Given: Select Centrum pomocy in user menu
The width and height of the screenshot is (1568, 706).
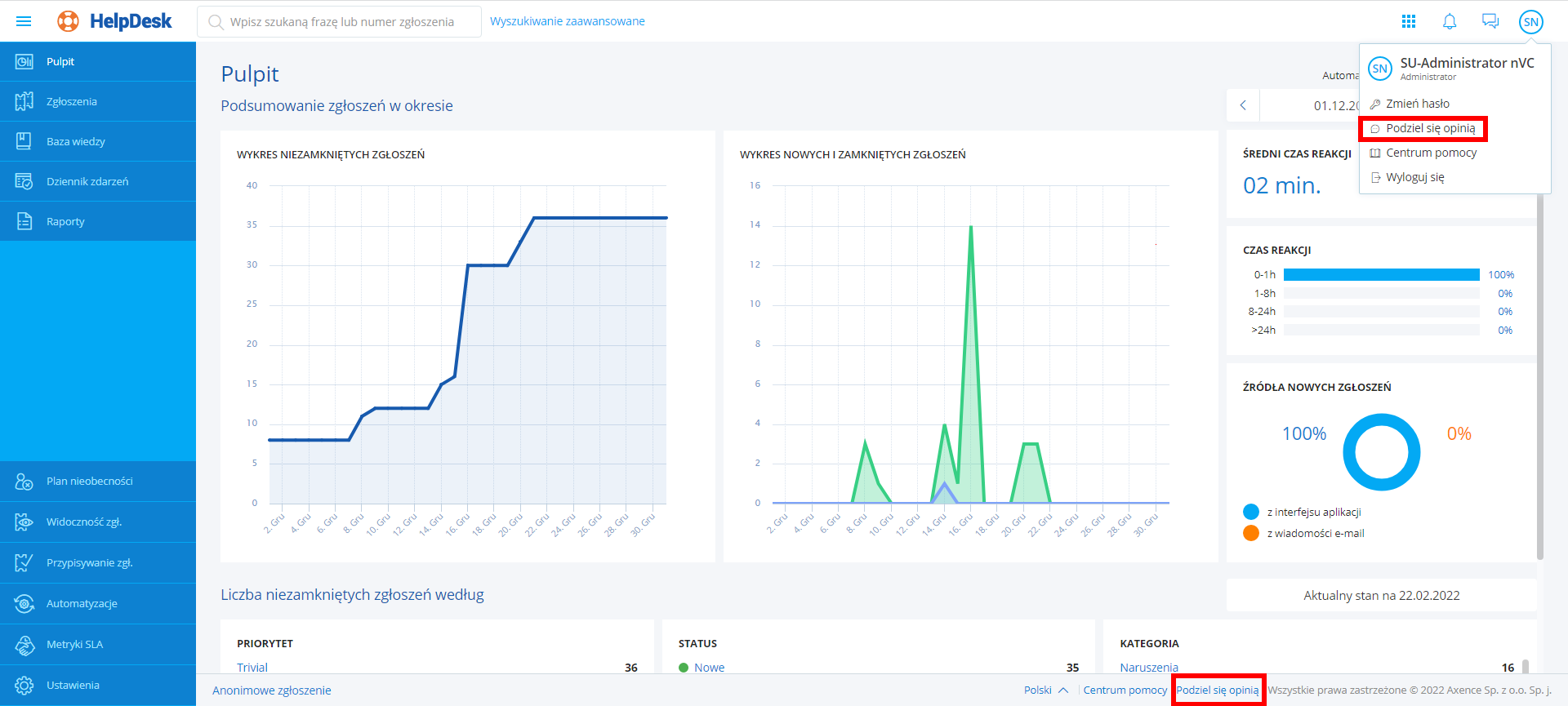Looking at the screenshot, I should tap(1431, 153).
